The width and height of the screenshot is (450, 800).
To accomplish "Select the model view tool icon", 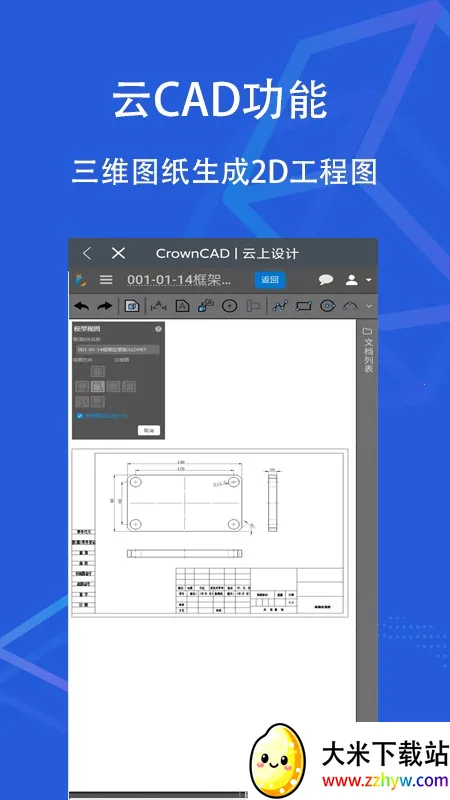I will (132, 306).
